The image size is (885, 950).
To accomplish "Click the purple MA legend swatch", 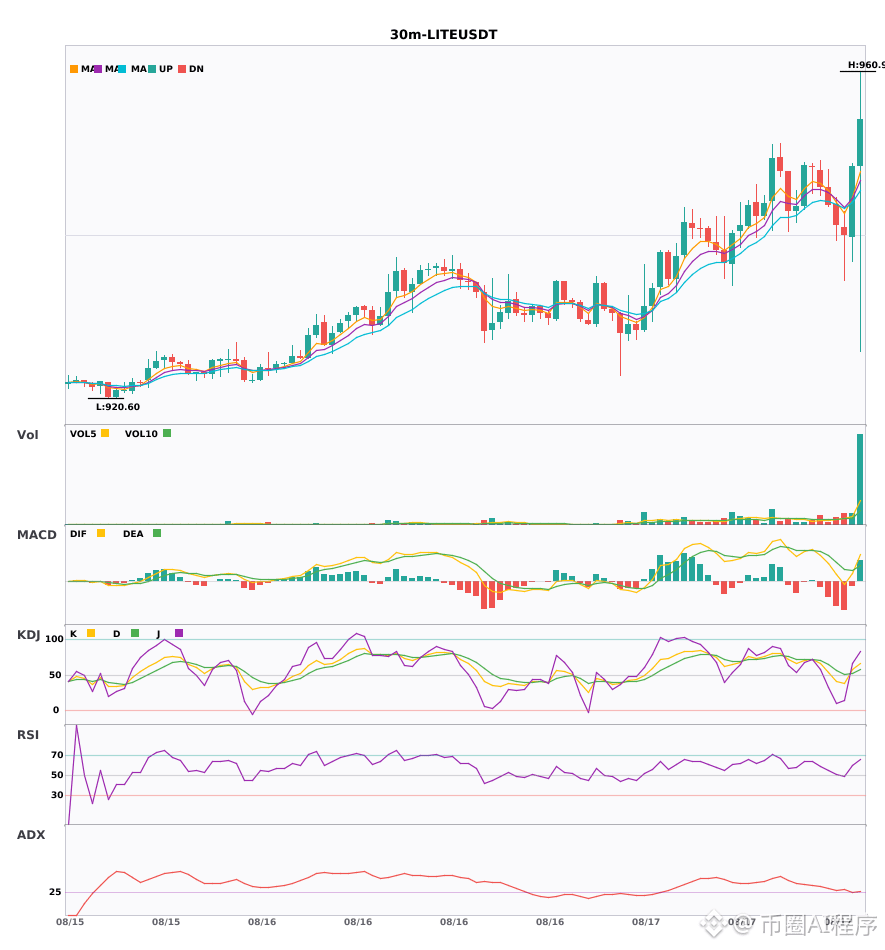I will point(98,69).
